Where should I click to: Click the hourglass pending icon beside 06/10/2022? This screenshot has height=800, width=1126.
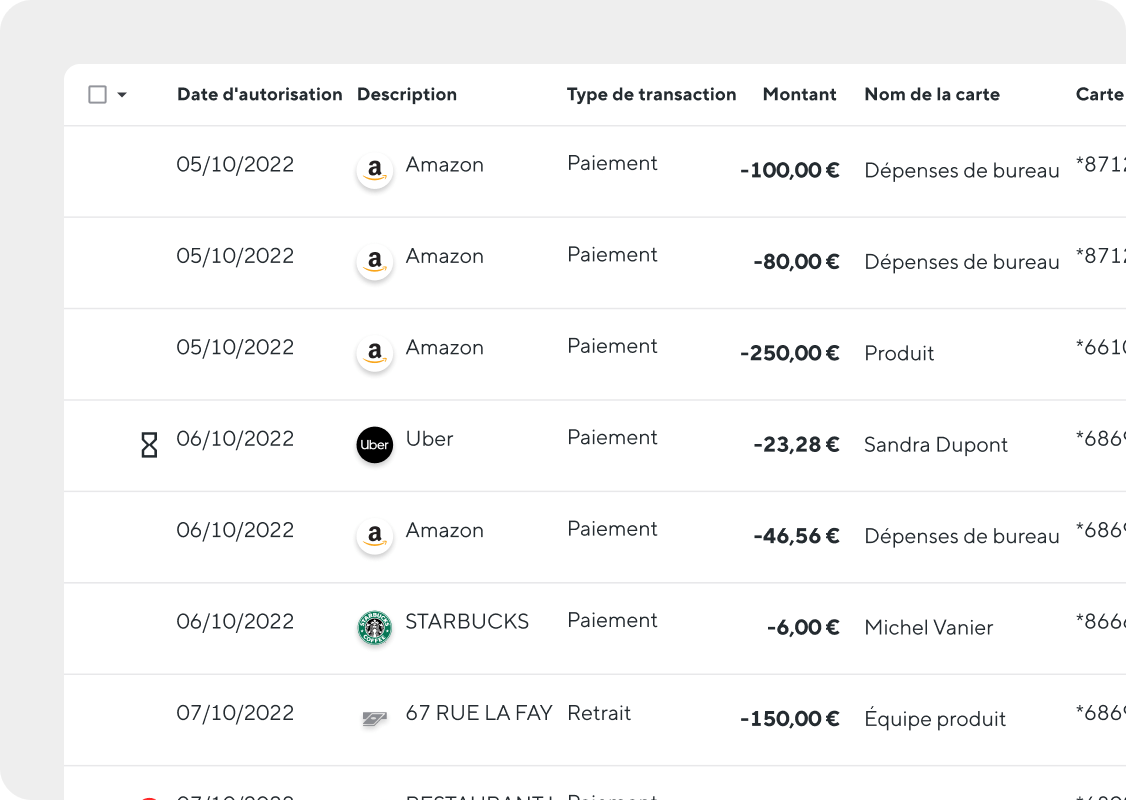coord(149,445)
